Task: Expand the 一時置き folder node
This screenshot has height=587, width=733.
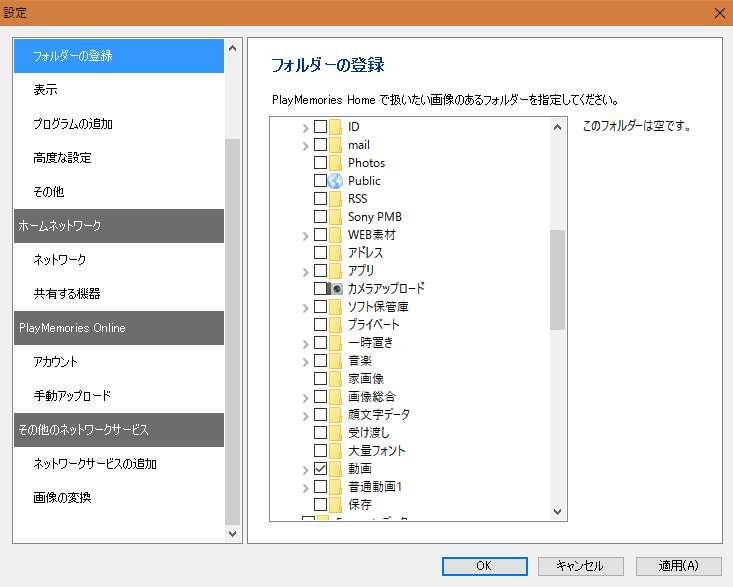Action: click(x=305, y=344)
